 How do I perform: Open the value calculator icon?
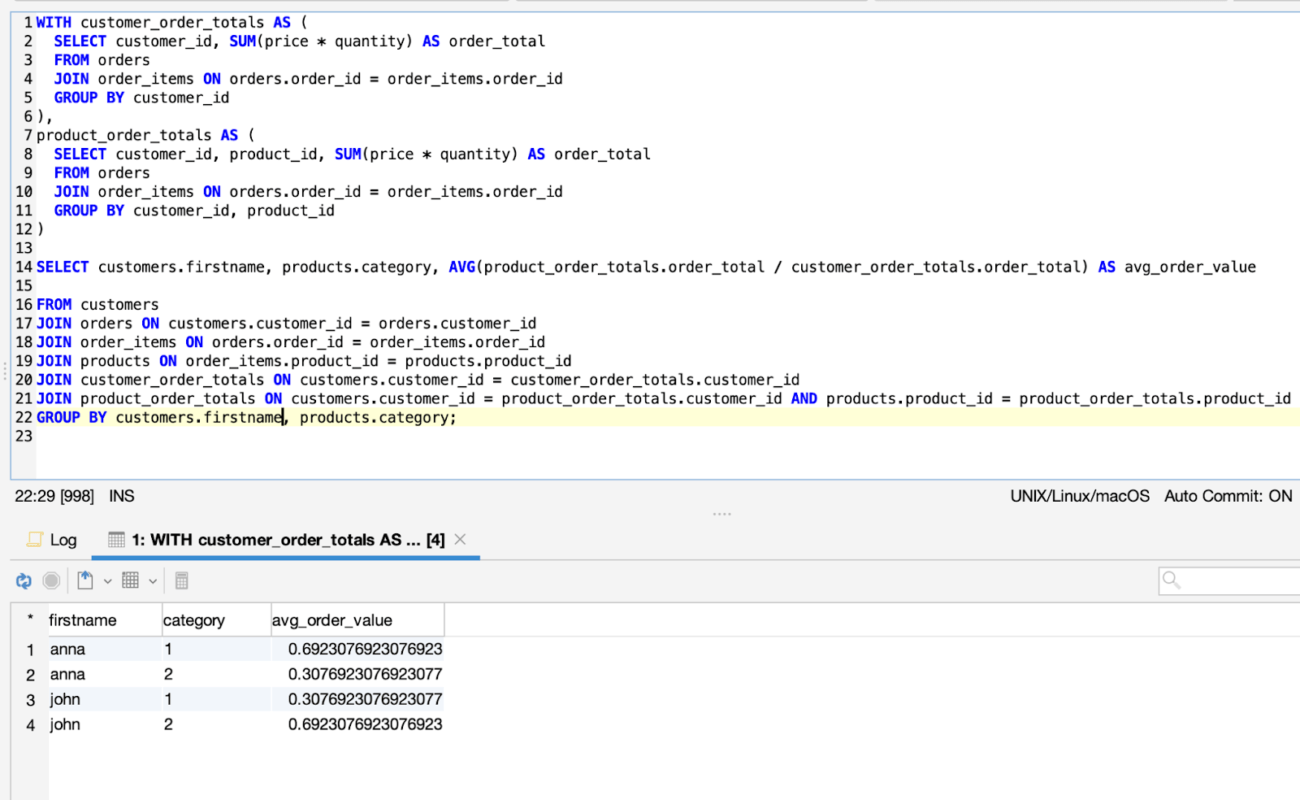(x=181, y=580)
